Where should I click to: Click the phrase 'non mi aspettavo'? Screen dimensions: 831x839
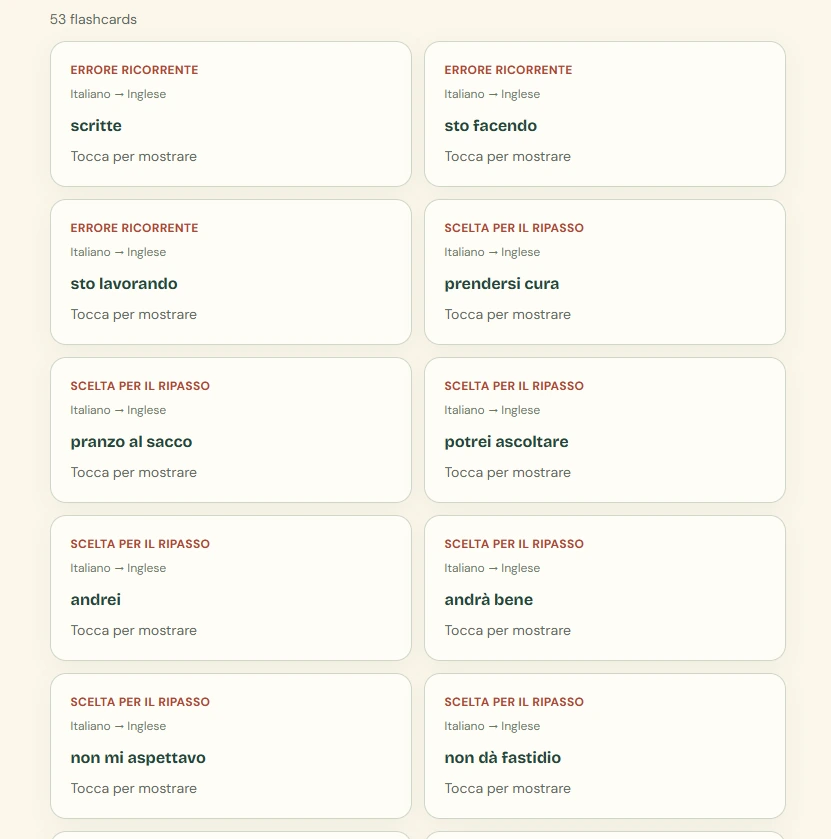pos(138,757)
